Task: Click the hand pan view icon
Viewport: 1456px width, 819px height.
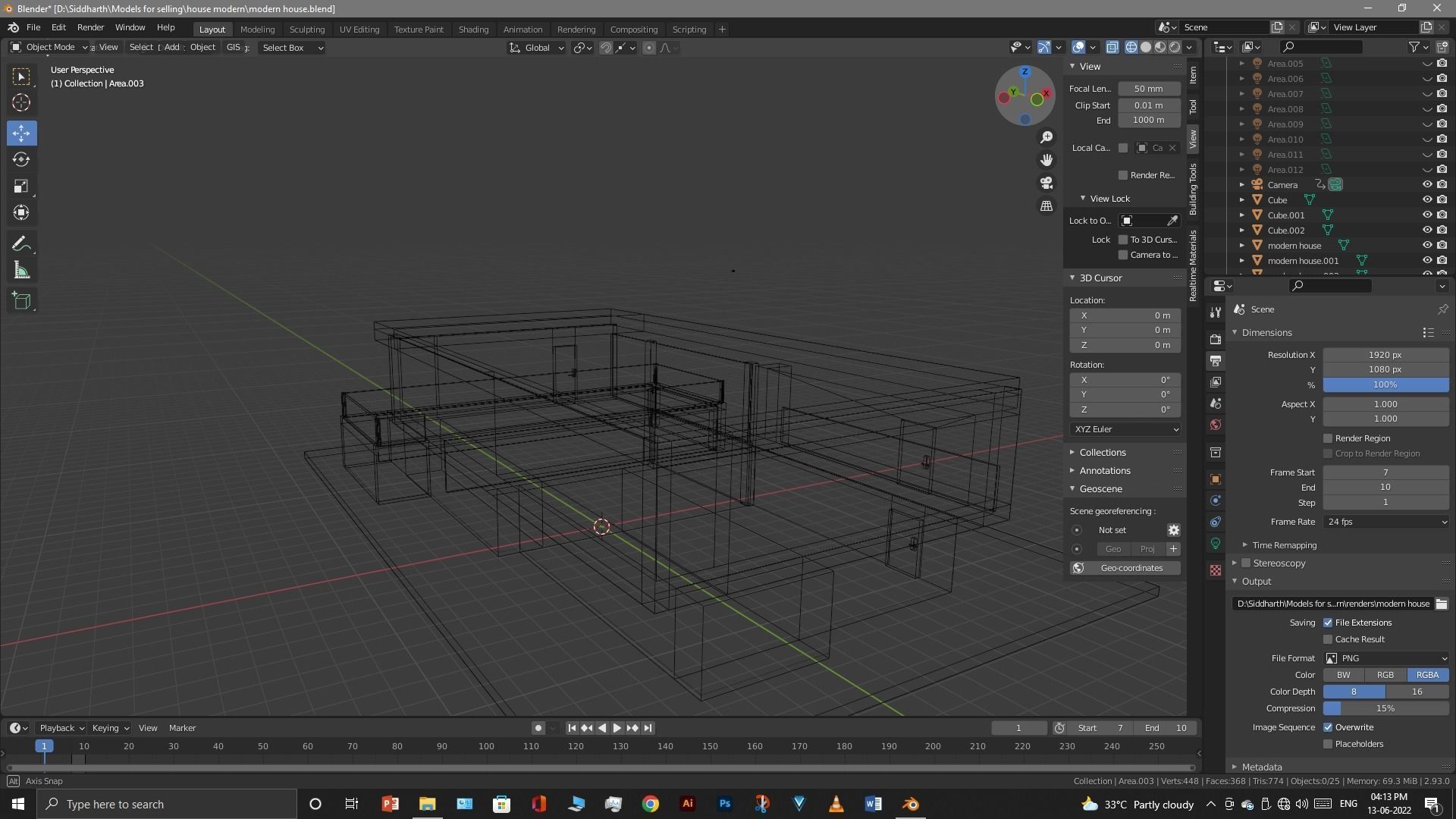Action: 1046,160
